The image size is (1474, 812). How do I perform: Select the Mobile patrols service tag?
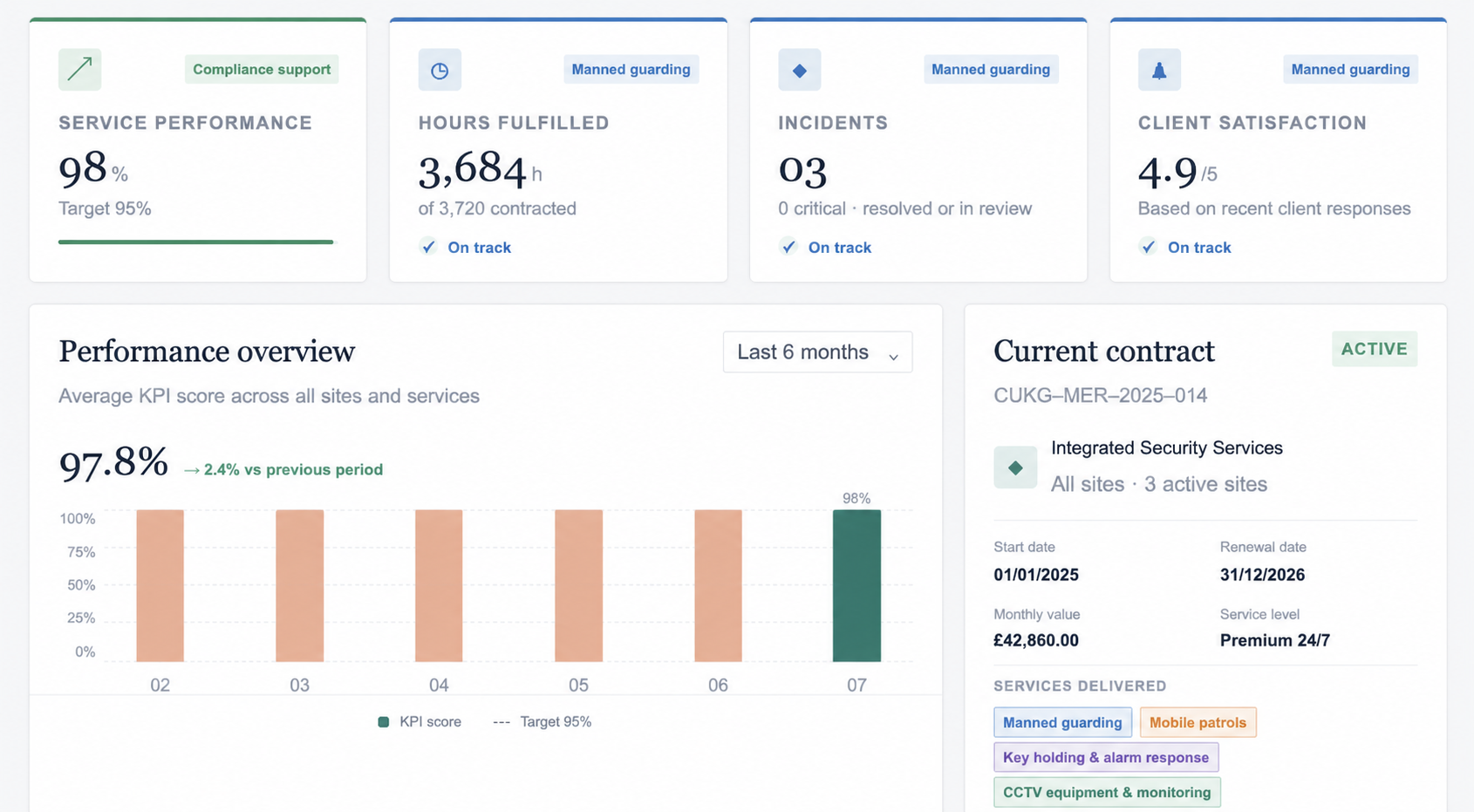1198,722
